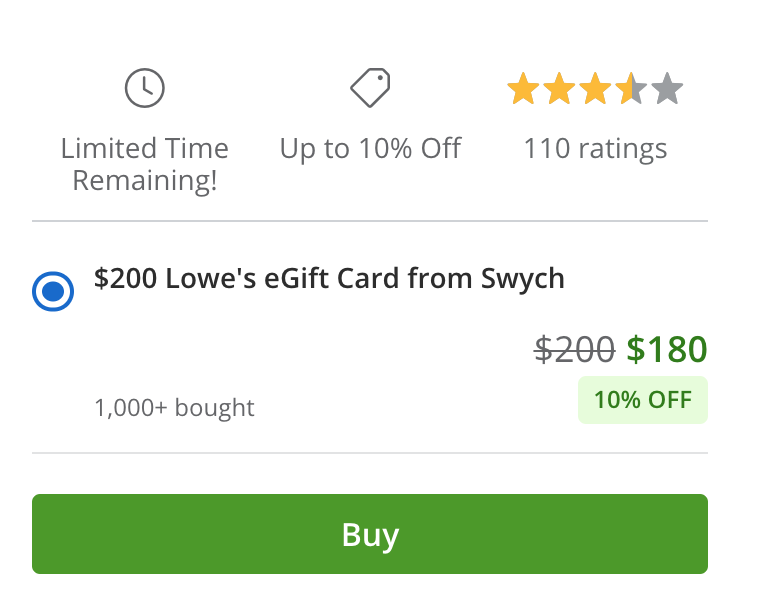Click the crossed-out $200 original price

point(575,350)
